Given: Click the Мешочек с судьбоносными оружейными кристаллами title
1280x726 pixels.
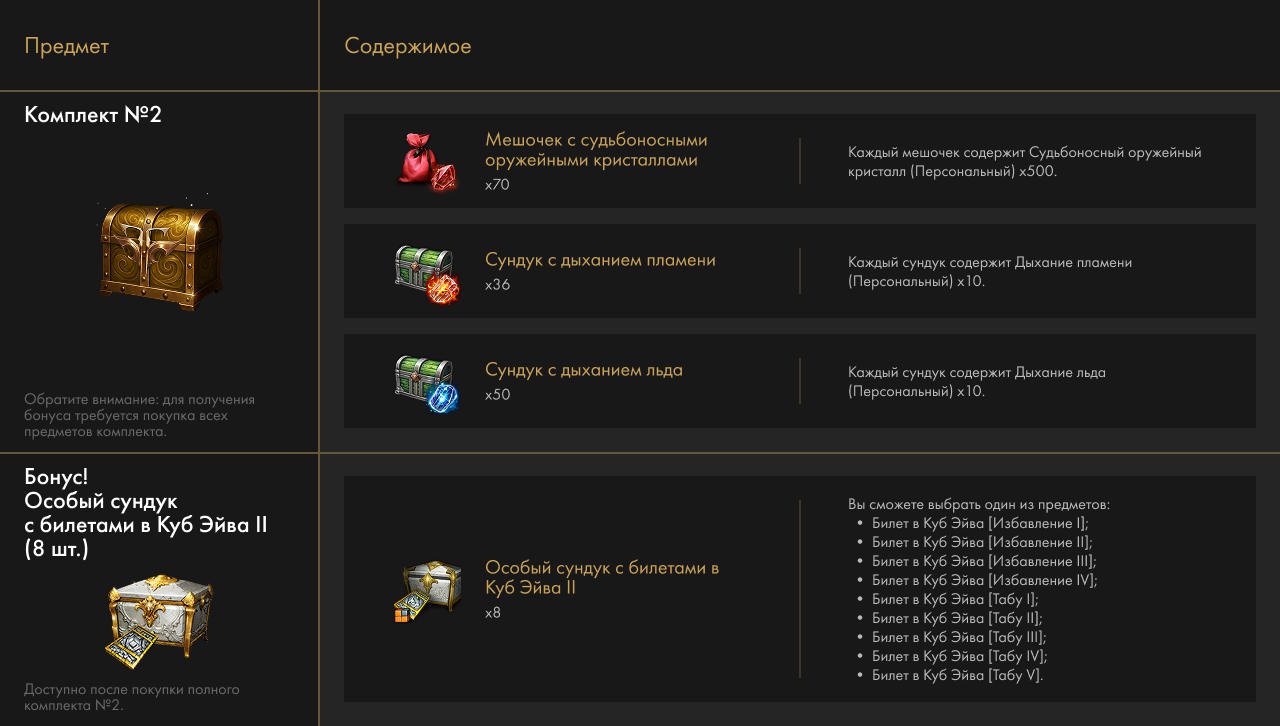Looking at the screenshot, I should tap(596, 150).
